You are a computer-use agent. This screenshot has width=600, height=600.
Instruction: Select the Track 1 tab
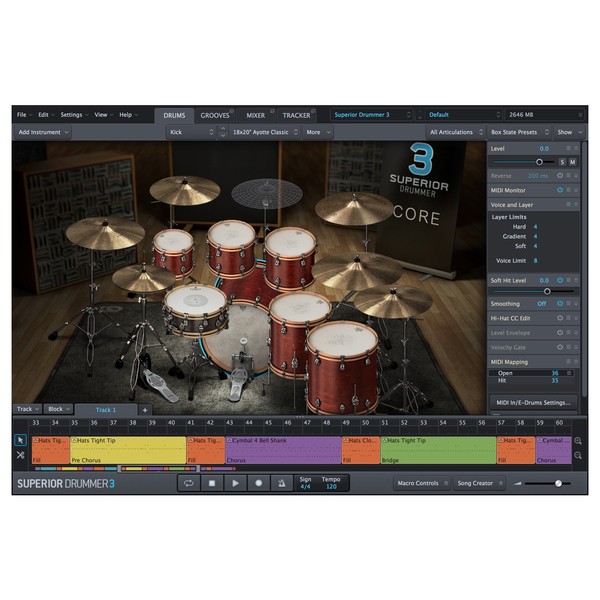[x=106, y=410]
